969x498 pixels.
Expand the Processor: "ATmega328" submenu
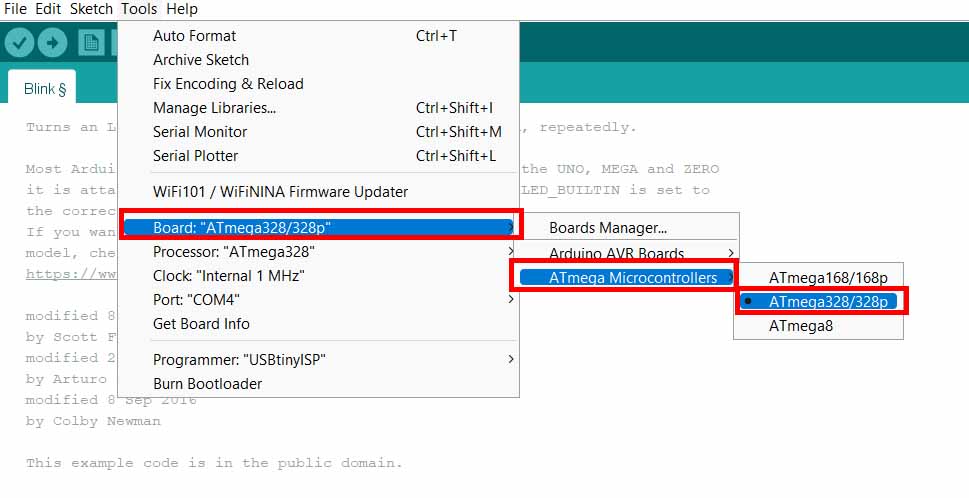point(319,252)
